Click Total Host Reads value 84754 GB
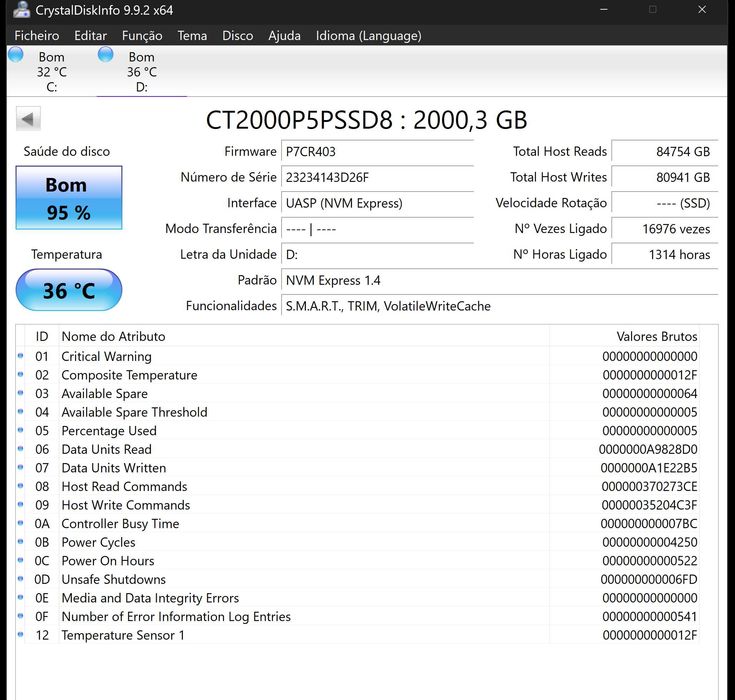Screen dimensions: 735x700 click(x=665, y=152)
